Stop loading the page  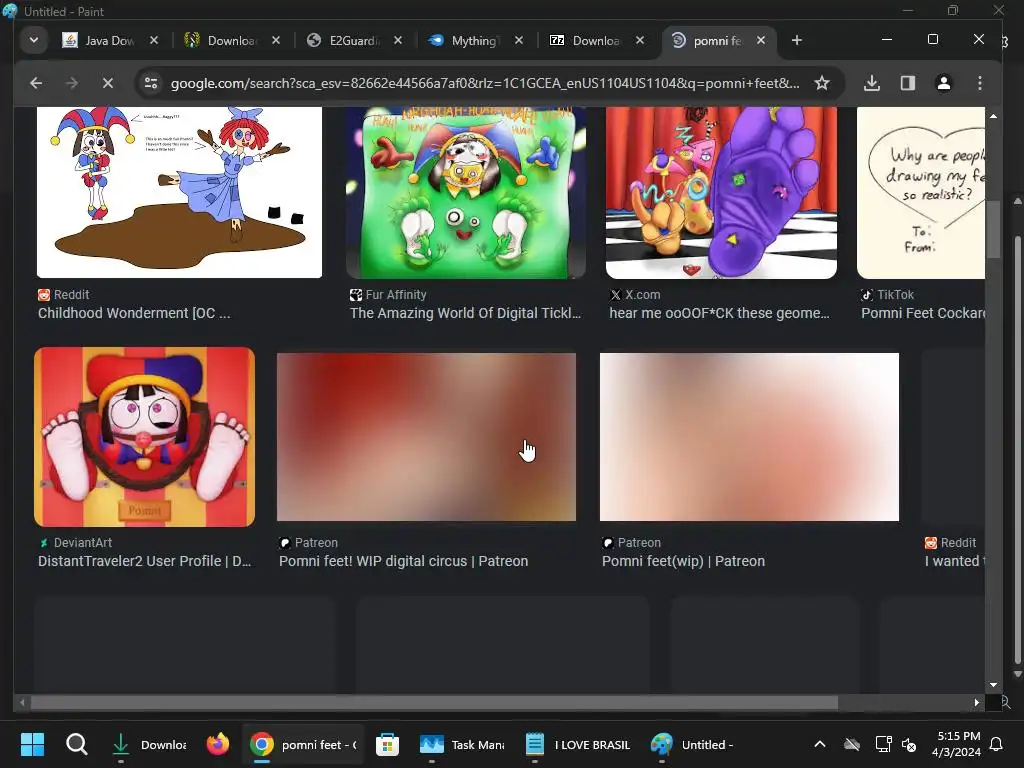(x=108, y=83)
